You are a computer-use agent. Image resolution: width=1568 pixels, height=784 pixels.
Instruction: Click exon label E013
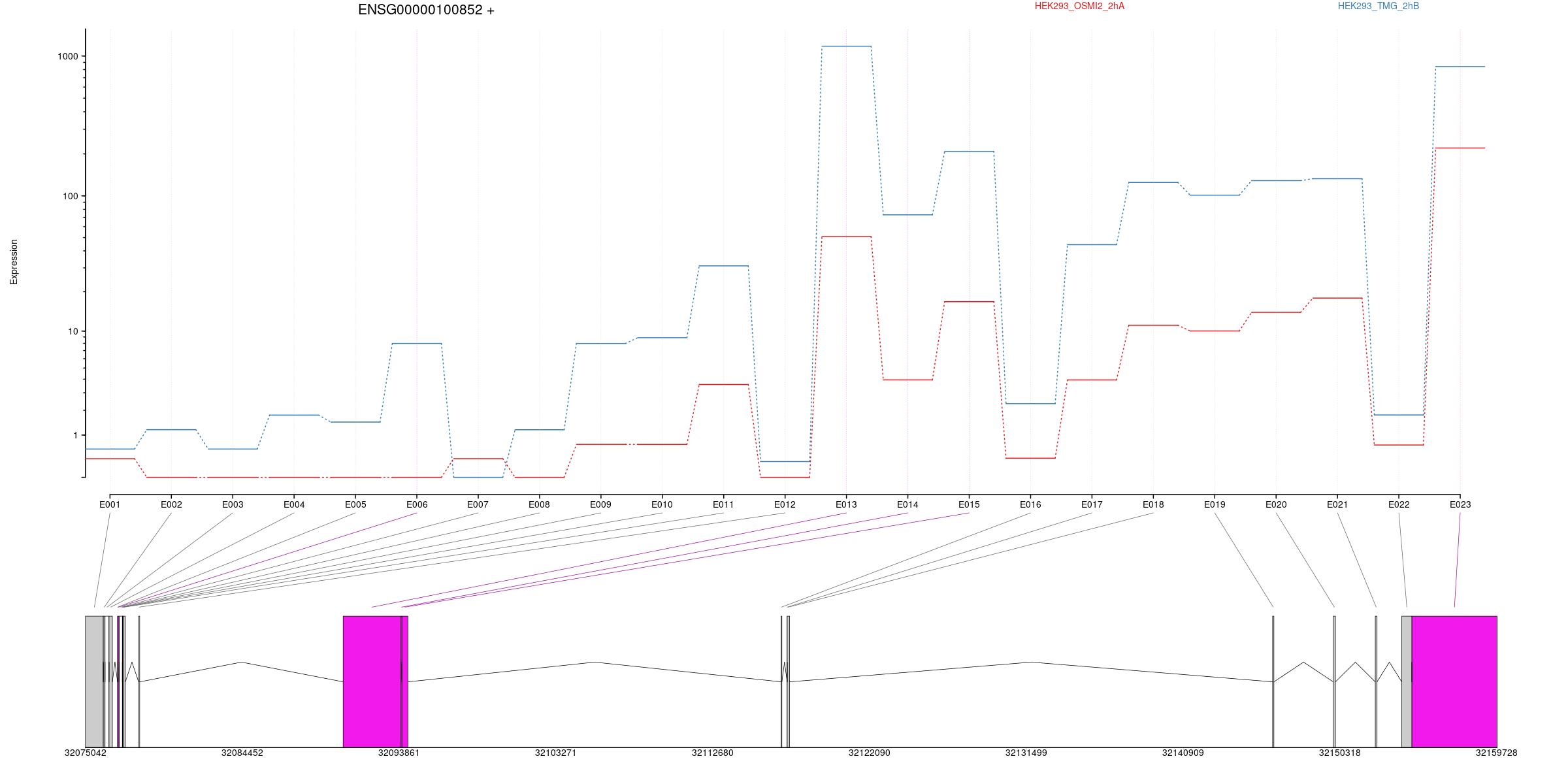846,504
